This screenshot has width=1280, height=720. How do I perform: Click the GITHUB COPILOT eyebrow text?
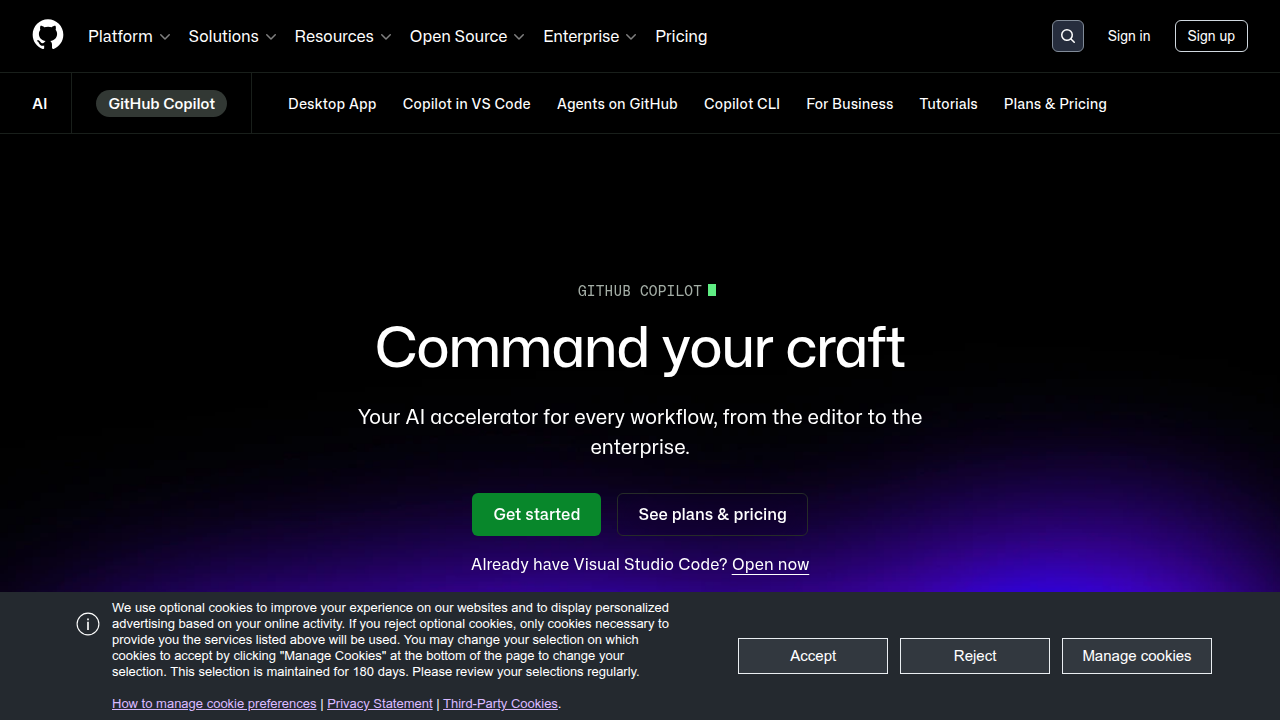pyautogui.click(x=640, y=291)
